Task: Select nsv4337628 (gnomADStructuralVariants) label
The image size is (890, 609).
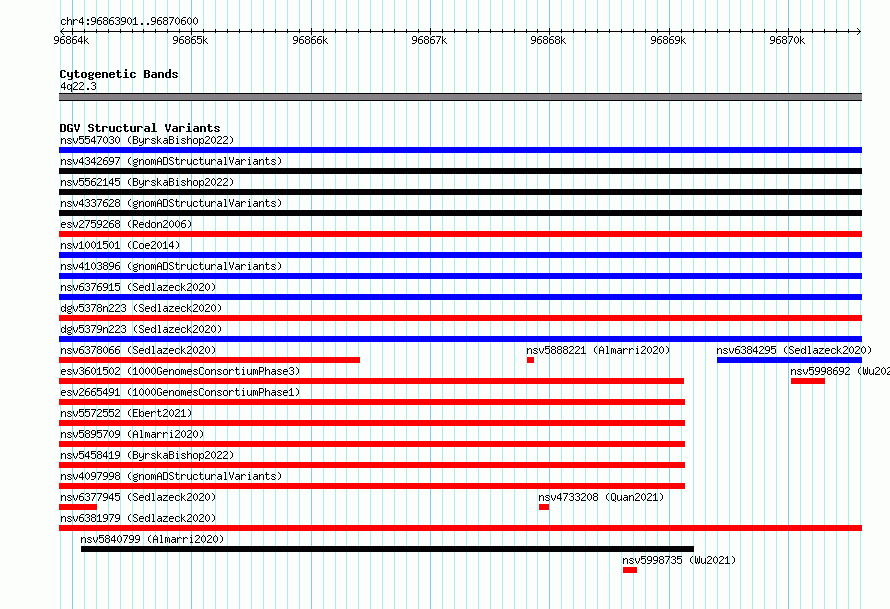Action: (x=171, y=203)
